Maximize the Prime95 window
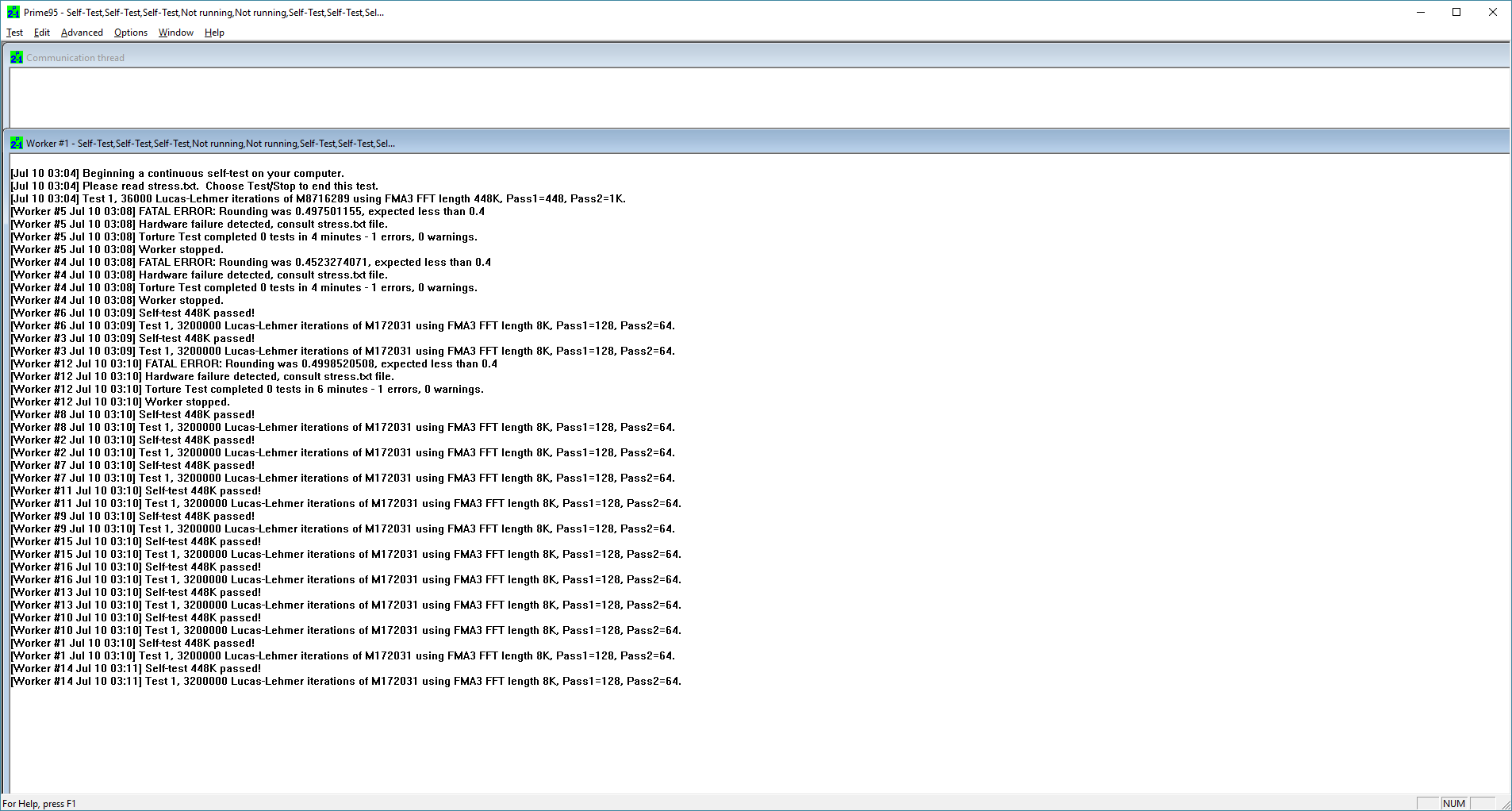This screenshot has height=811, width=1512. (x=1456, y=12)
